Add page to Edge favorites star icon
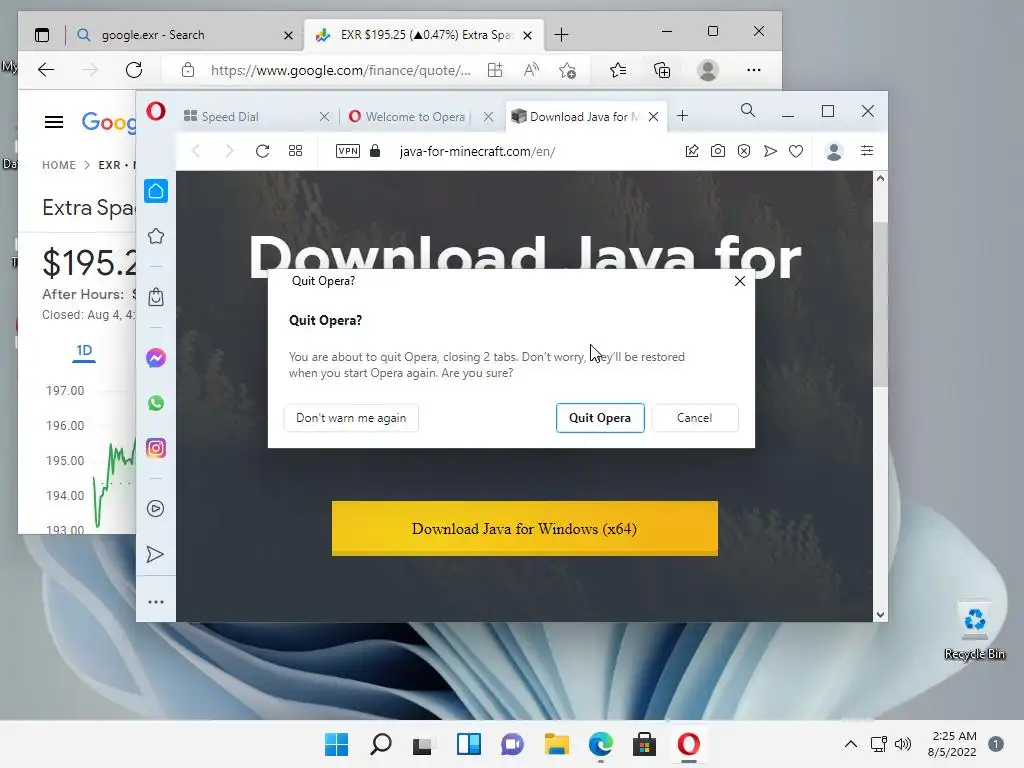1024x768 pixels. tap(568, 70)
